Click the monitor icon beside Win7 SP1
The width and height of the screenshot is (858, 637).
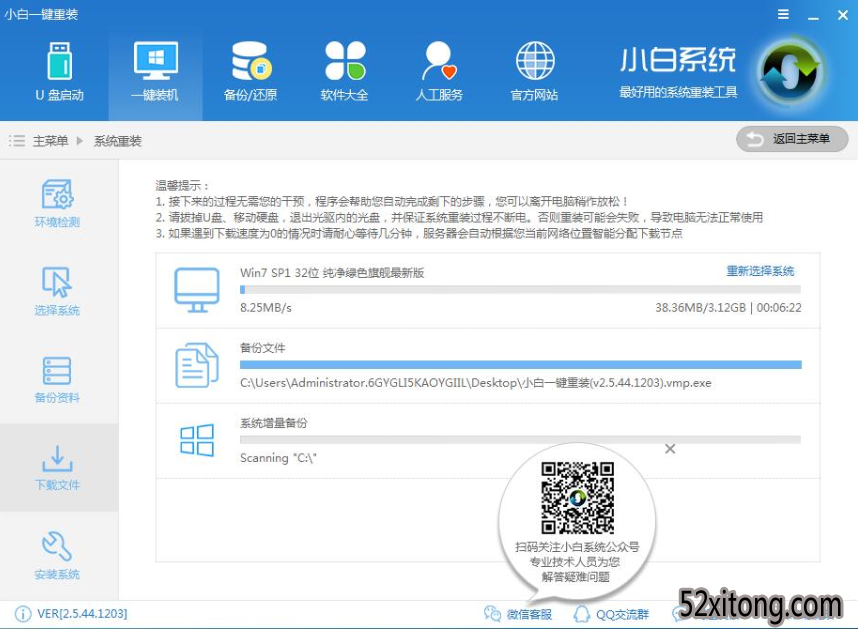pos(197,289)
